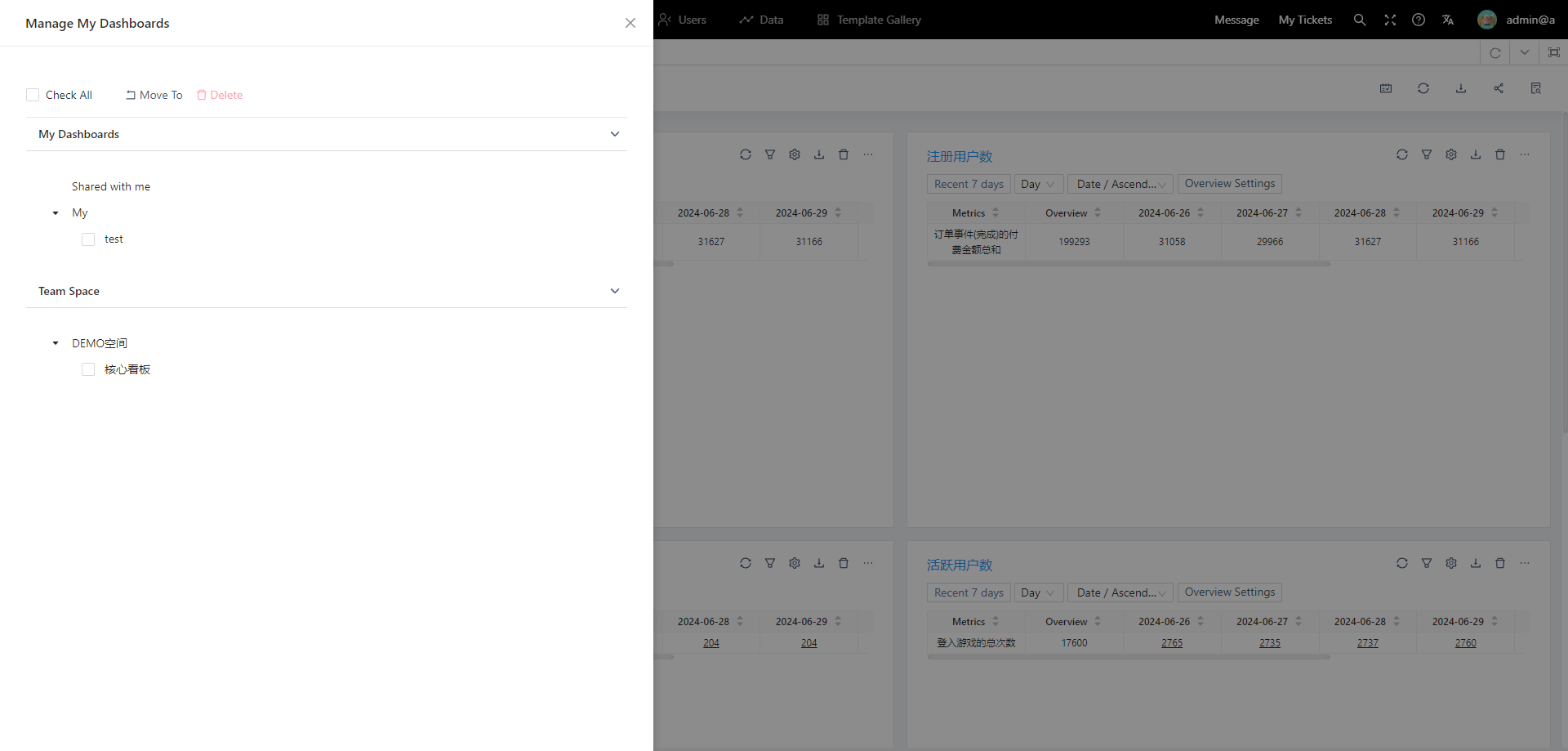
Task: Select Shared with me item
Action: pos(111,186)
